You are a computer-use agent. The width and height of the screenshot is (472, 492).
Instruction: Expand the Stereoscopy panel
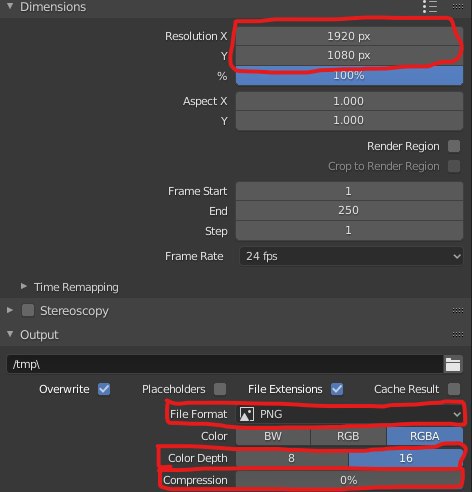(x=10, y=310)
